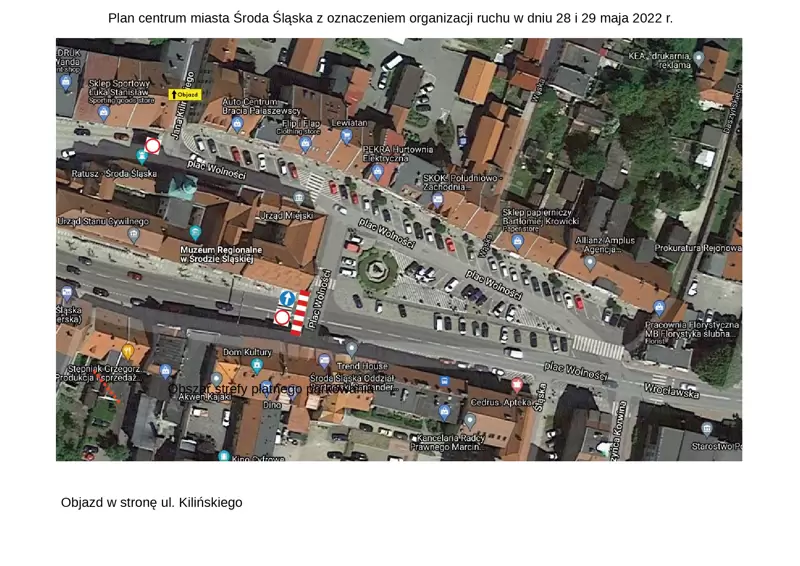Screen dimensions: 800x566
Task: Click the blue mandatory direction arrow sign
Action: pyautogui.click(x=287, y=298)
